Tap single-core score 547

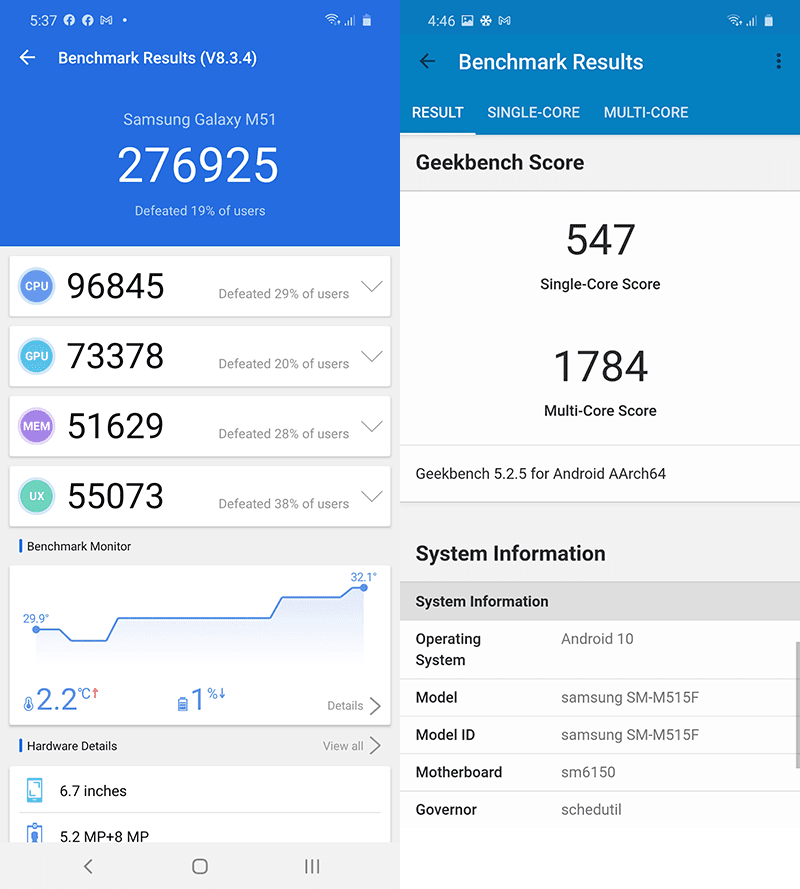[600, 240]
